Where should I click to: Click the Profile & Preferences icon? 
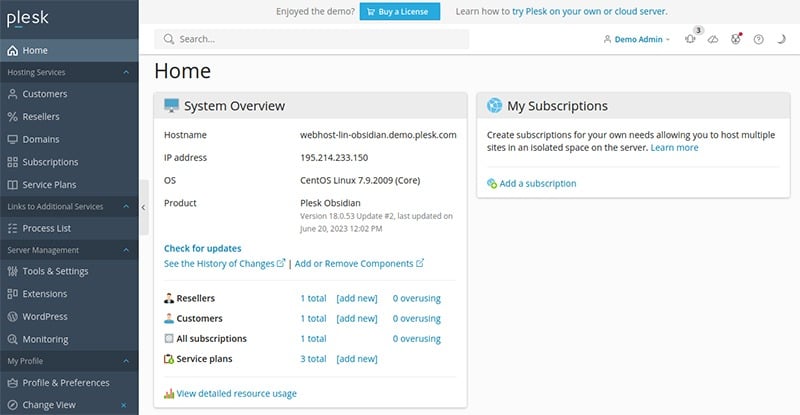(12, 382)
